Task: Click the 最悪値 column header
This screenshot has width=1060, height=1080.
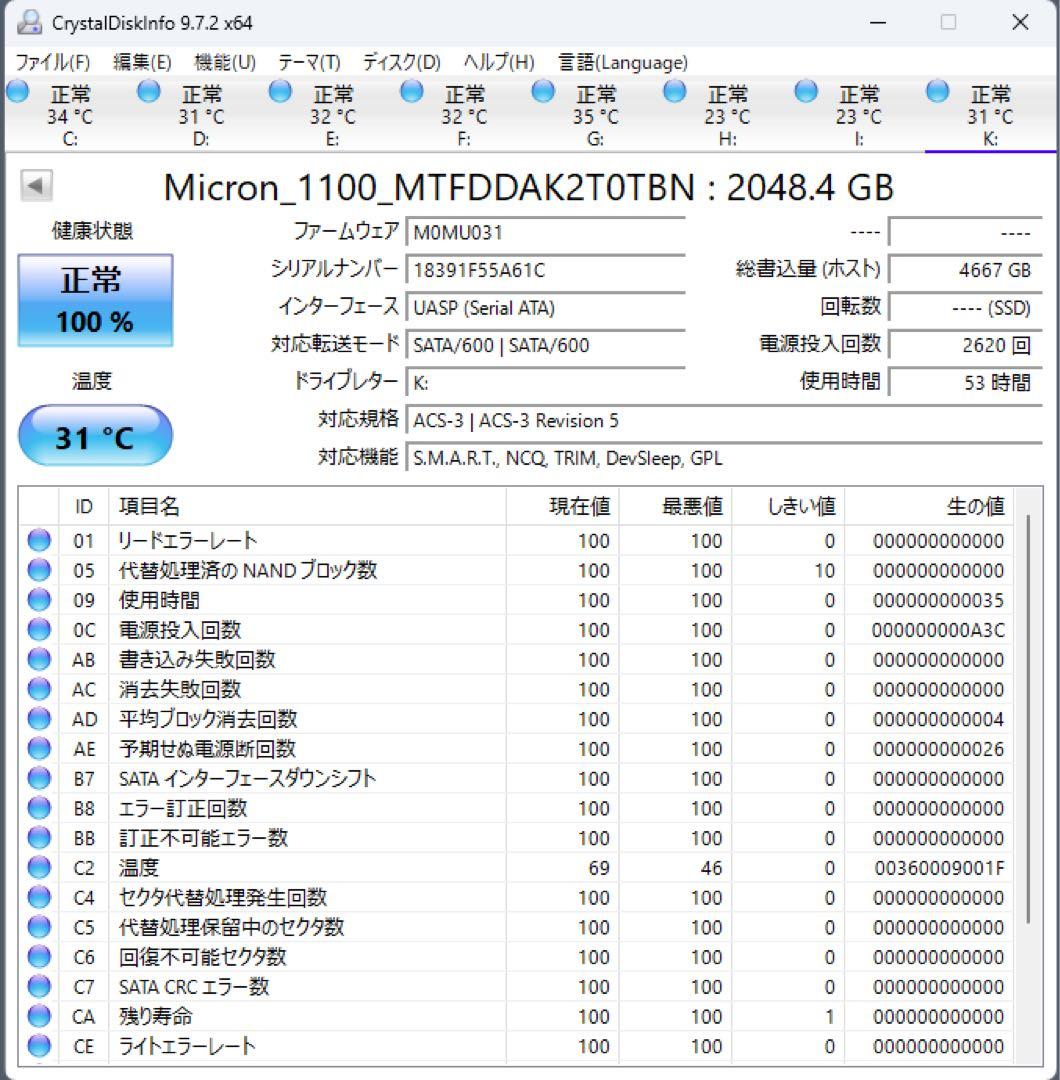Action: point(676,507)
